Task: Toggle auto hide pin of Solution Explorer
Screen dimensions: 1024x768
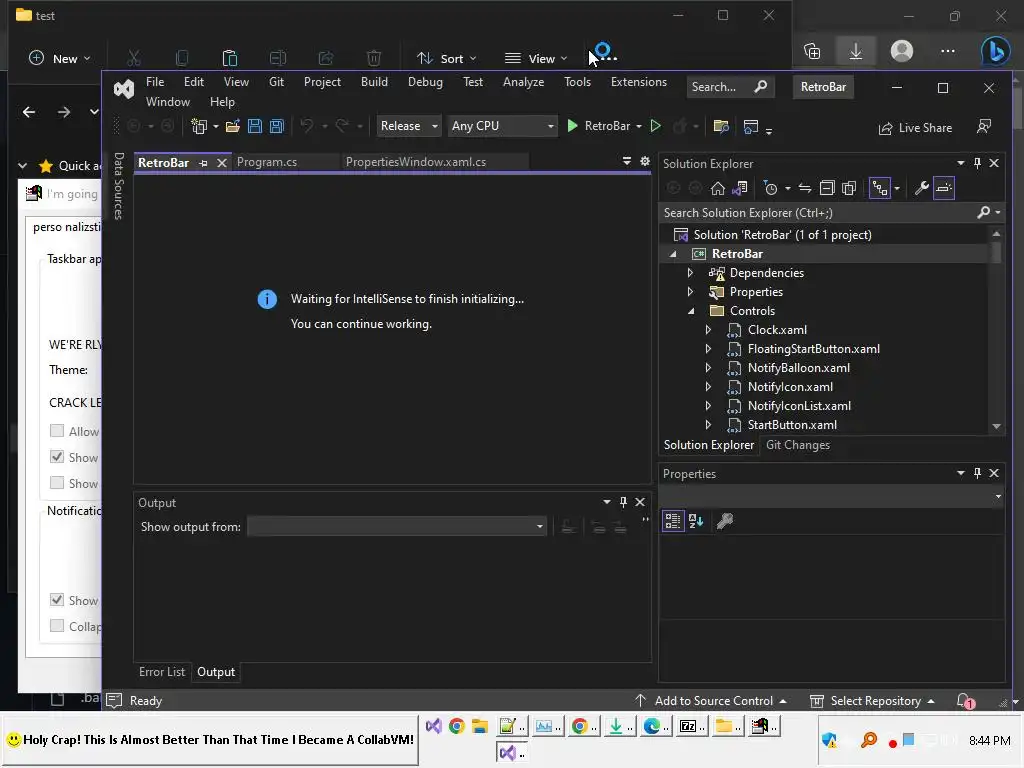Action: [x=977, y=163]
